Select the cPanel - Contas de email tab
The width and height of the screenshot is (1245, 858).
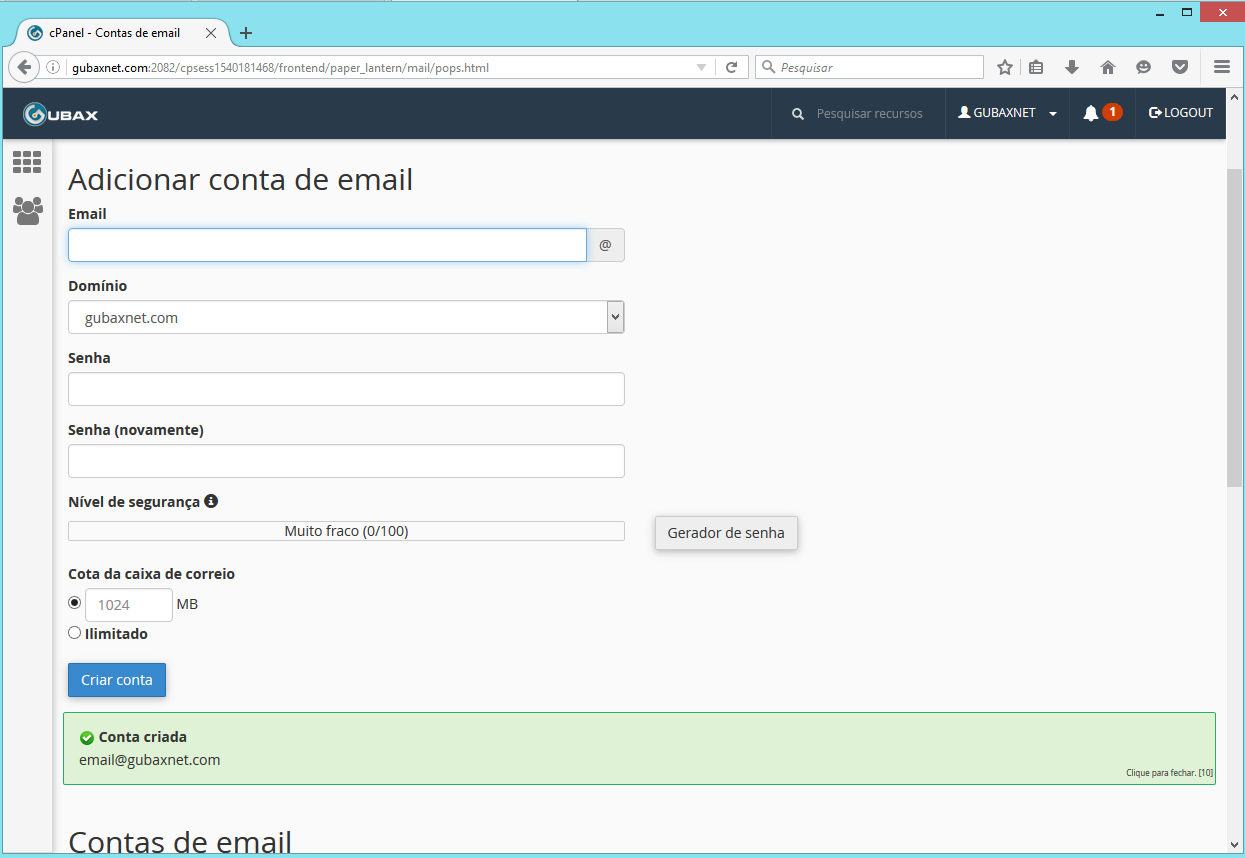(x=113, y=32)
